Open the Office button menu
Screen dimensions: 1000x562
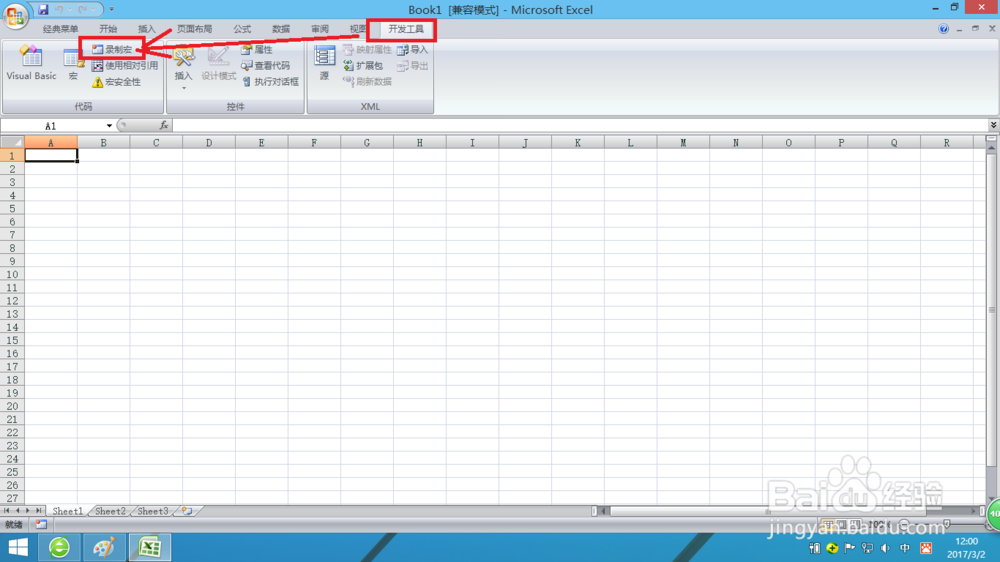(15, 15)
